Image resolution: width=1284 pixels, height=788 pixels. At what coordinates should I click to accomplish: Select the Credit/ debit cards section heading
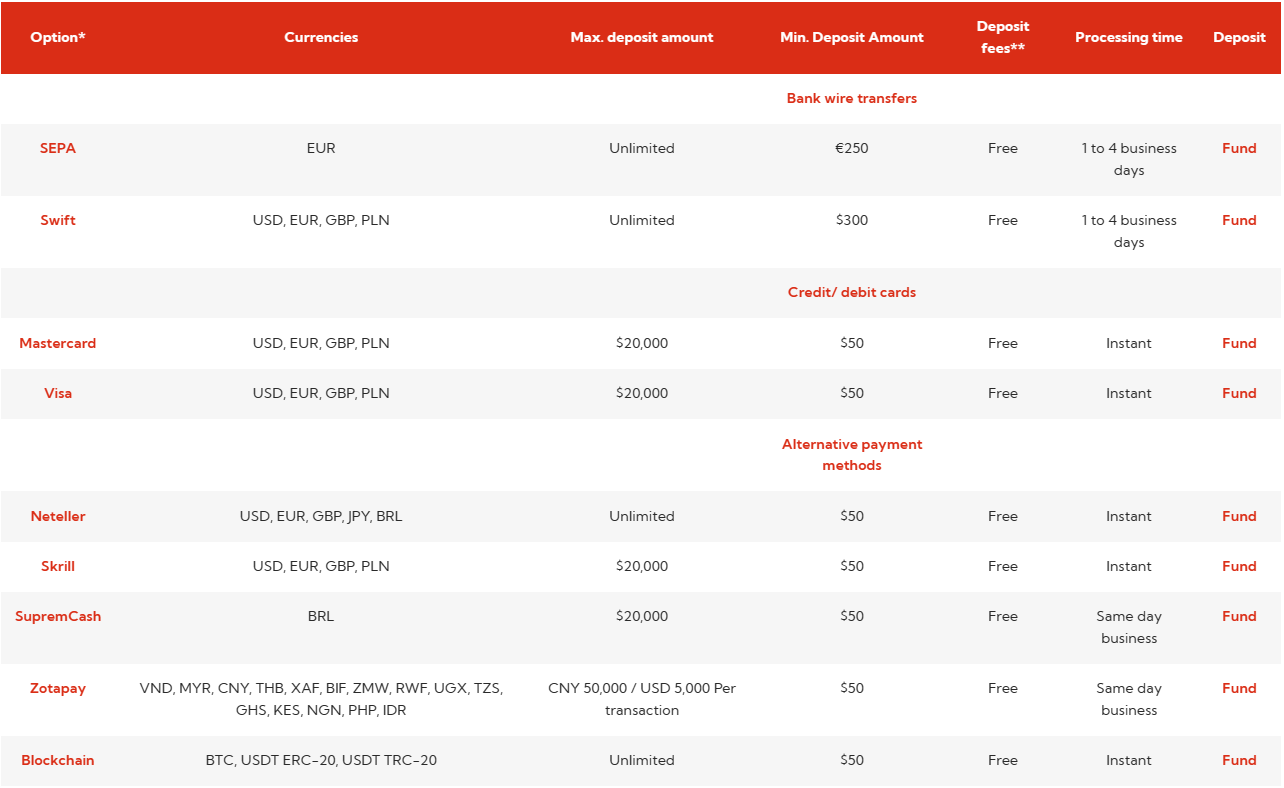852,293
